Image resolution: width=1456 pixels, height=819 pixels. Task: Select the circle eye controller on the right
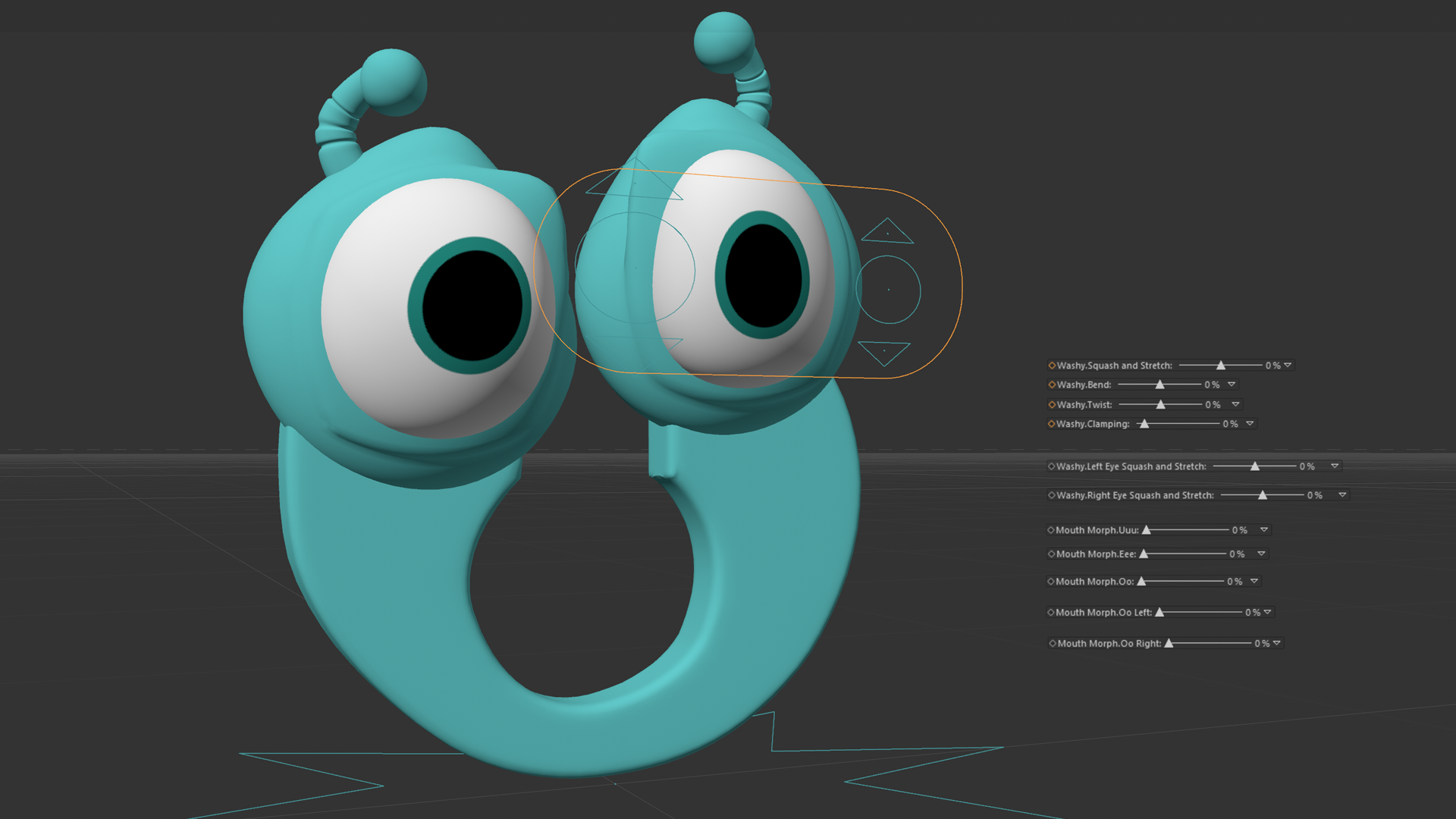point(889,290)
